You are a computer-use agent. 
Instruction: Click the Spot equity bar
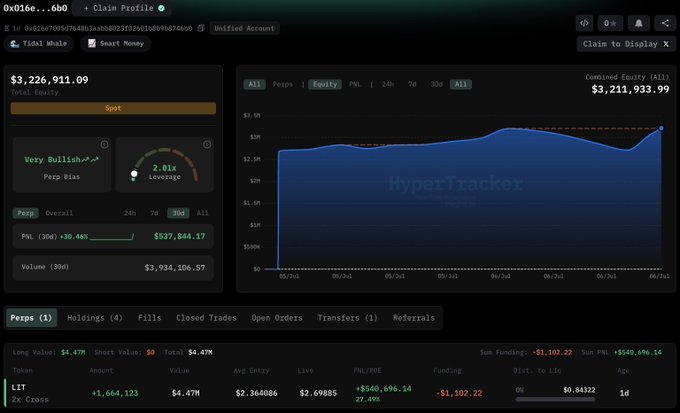click(x=113, y=108)
